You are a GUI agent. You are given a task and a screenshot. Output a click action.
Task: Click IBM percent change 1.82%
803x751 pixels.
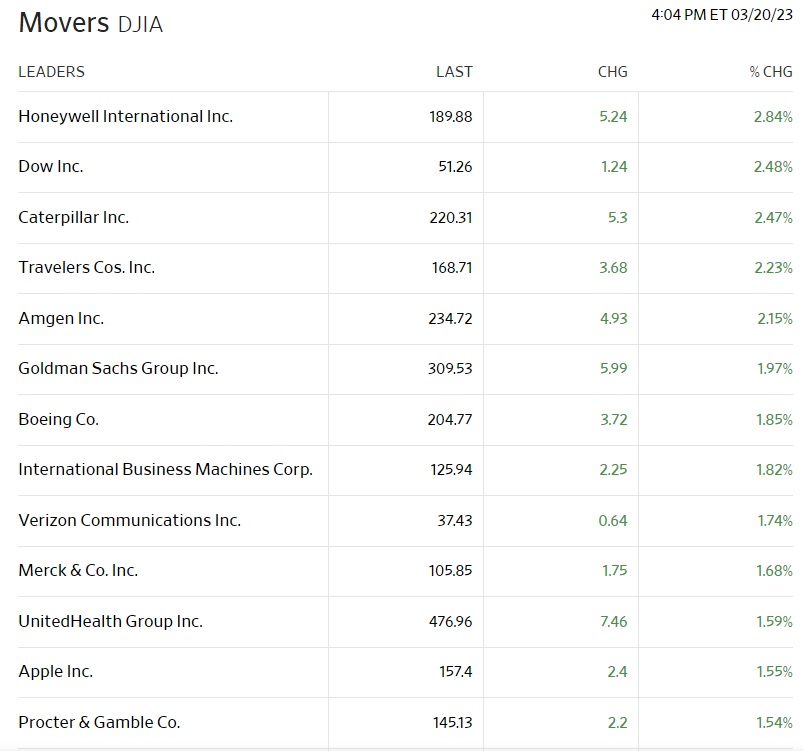[x=775, y=470]
